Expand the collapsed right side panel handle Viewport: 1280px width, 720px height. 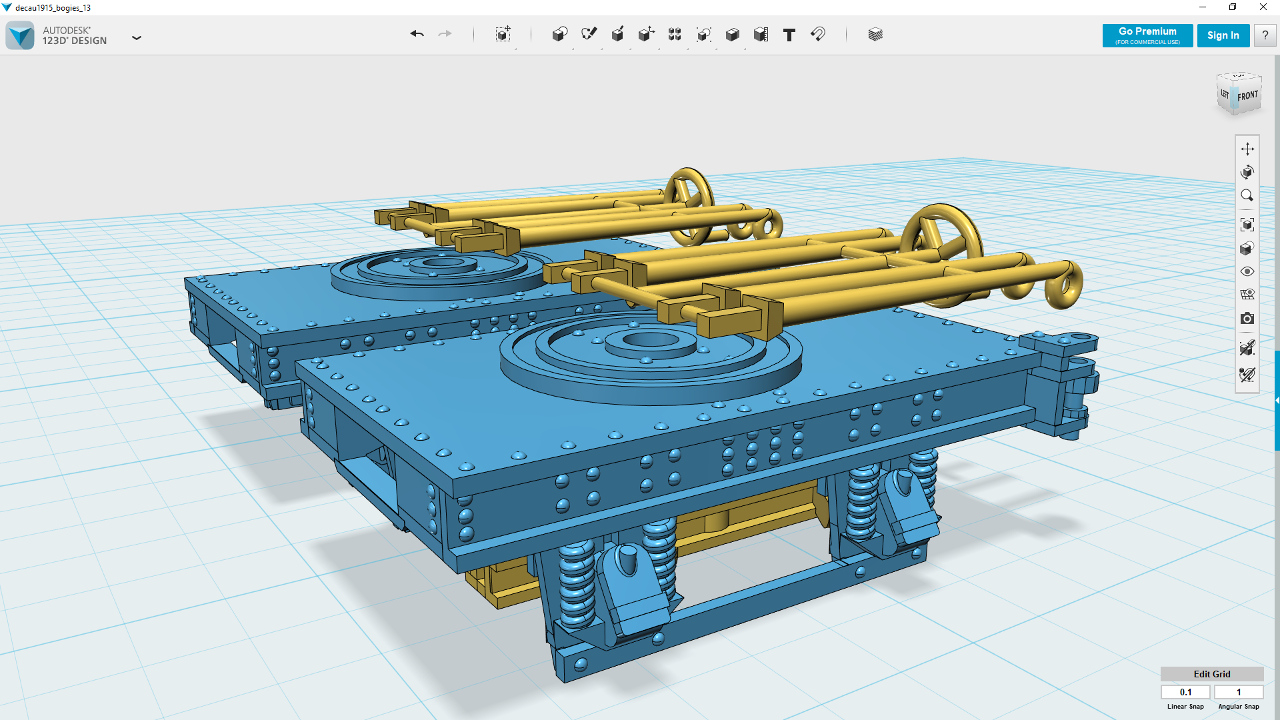1277,400
